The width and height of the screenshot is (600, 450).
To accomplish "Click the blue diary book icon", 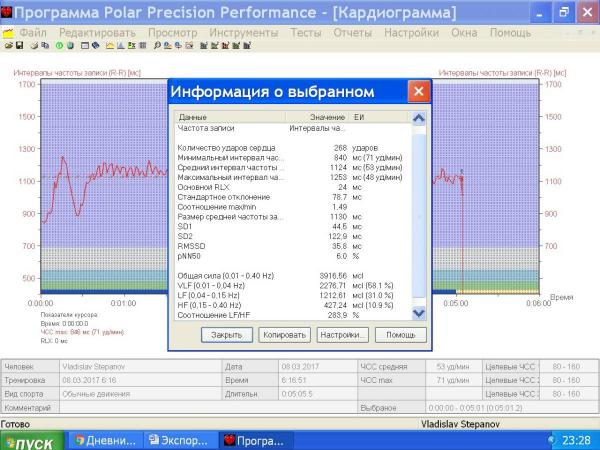I will coord(96,46).
